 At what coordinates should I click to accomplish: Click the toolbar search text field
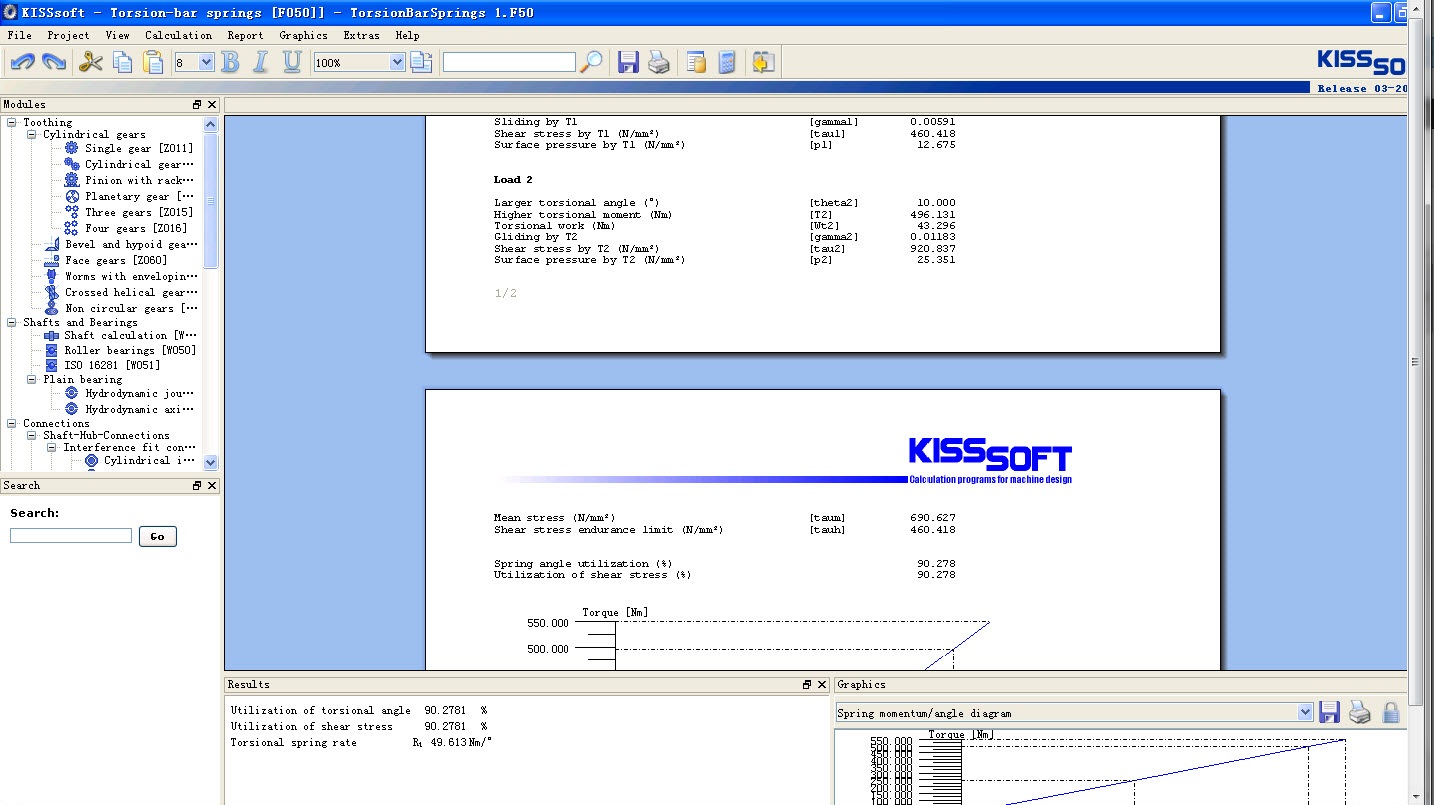[x=509, y=62]
